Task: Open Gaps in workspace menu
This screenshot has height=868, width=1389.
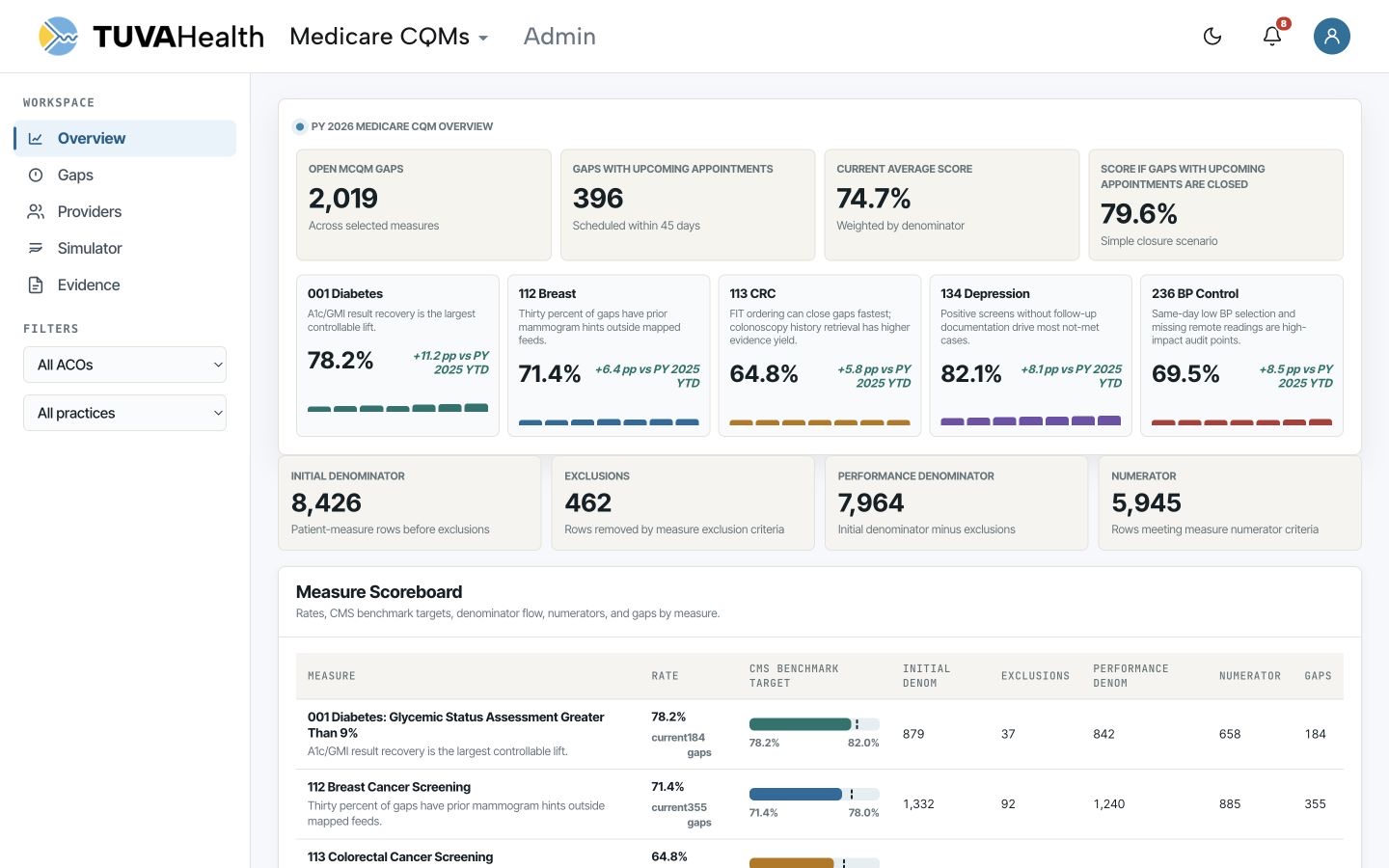Action: [x=124, y=176]
